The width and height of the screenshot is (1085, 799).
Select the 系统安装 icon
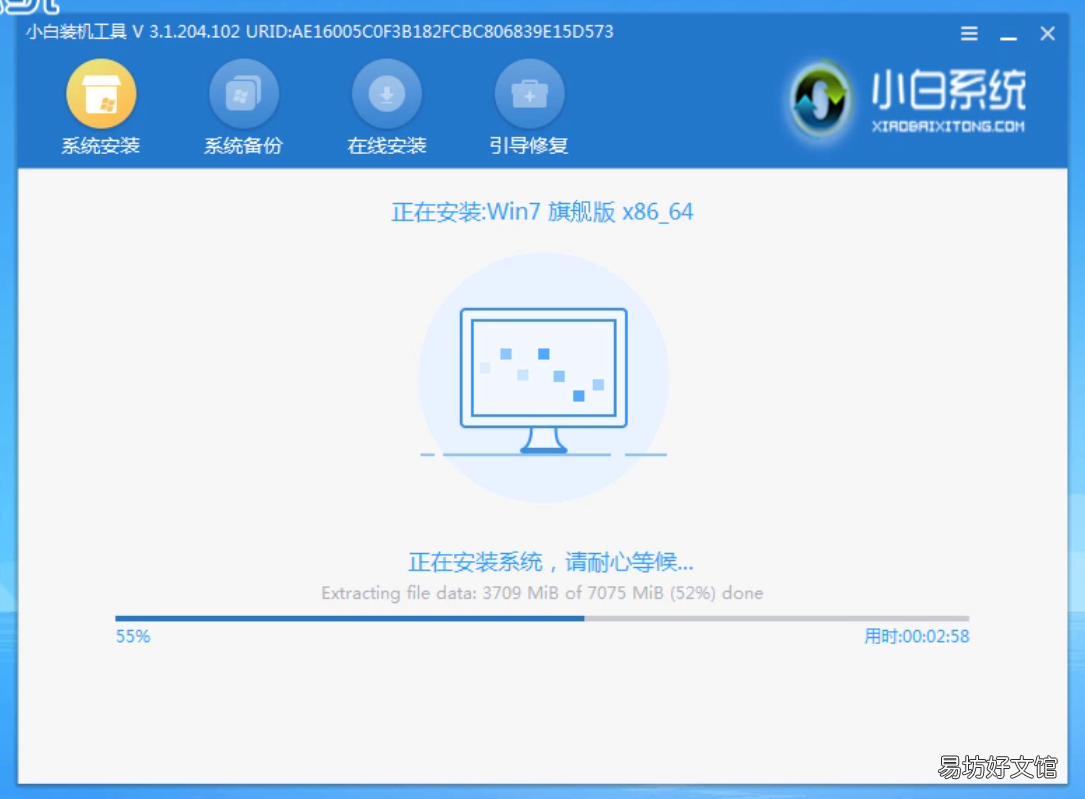(101, 93)
